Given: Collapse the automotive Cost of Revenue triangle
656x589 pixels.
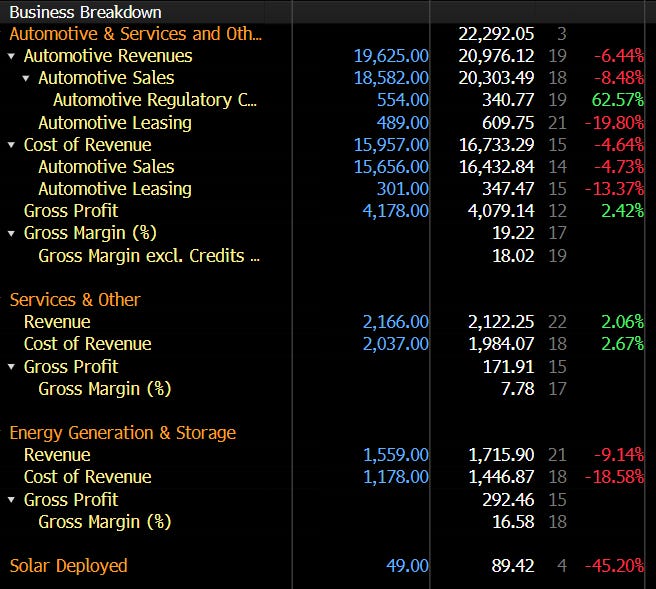Looking at the screenshot, I should pos(11,145).
